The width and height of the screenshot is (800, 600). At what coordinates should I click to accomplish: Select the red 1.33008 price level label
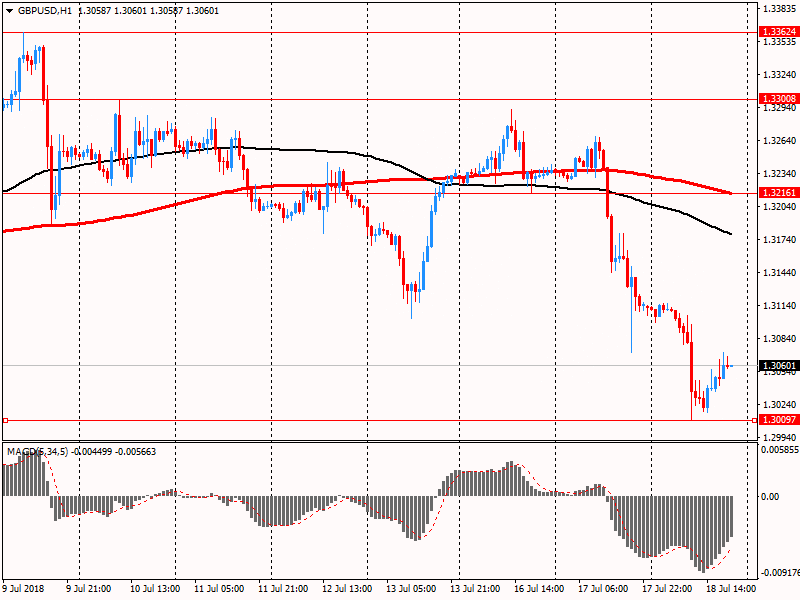779,99
